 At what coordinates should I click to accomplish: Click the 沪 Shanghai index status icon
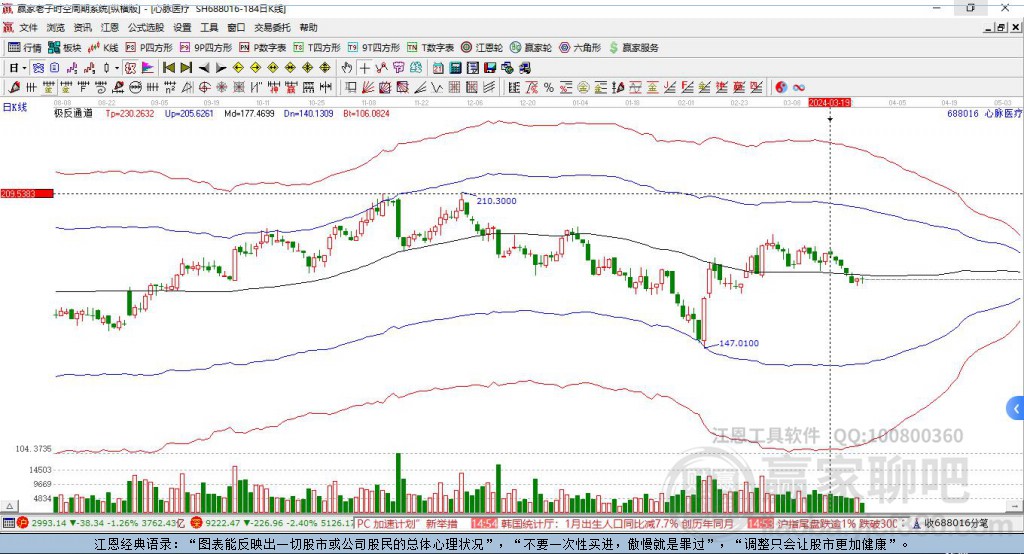pyautogui.click(x=23, y=523)
